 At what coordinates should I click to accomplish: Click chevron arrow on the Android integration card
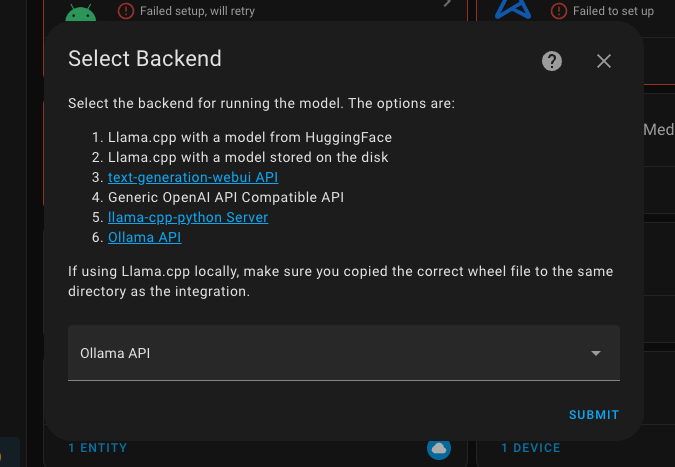coord(447,4)
